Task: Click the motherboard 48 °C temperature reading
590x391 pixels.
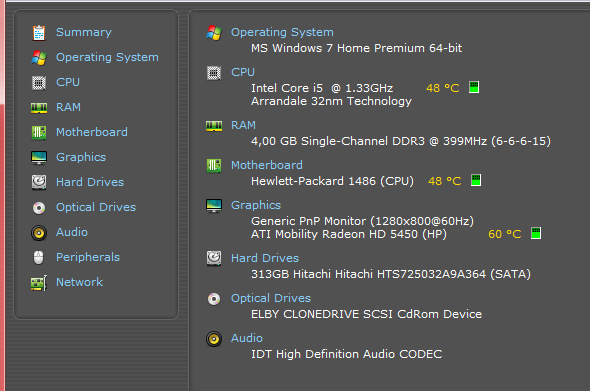Action: (x=445, y=181)
